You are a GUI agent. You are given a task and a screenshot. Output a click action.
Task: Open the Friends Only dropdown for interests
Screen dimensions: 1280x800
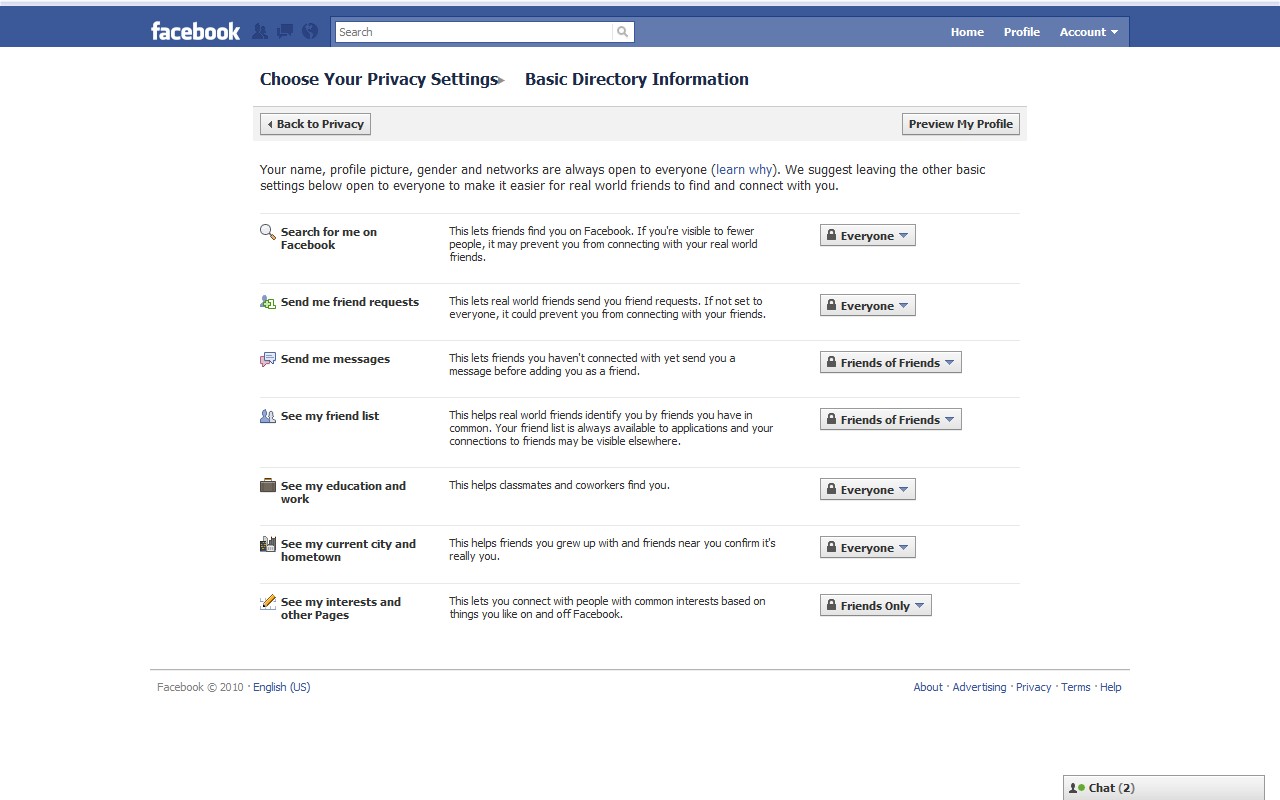[x=875, y=606]
